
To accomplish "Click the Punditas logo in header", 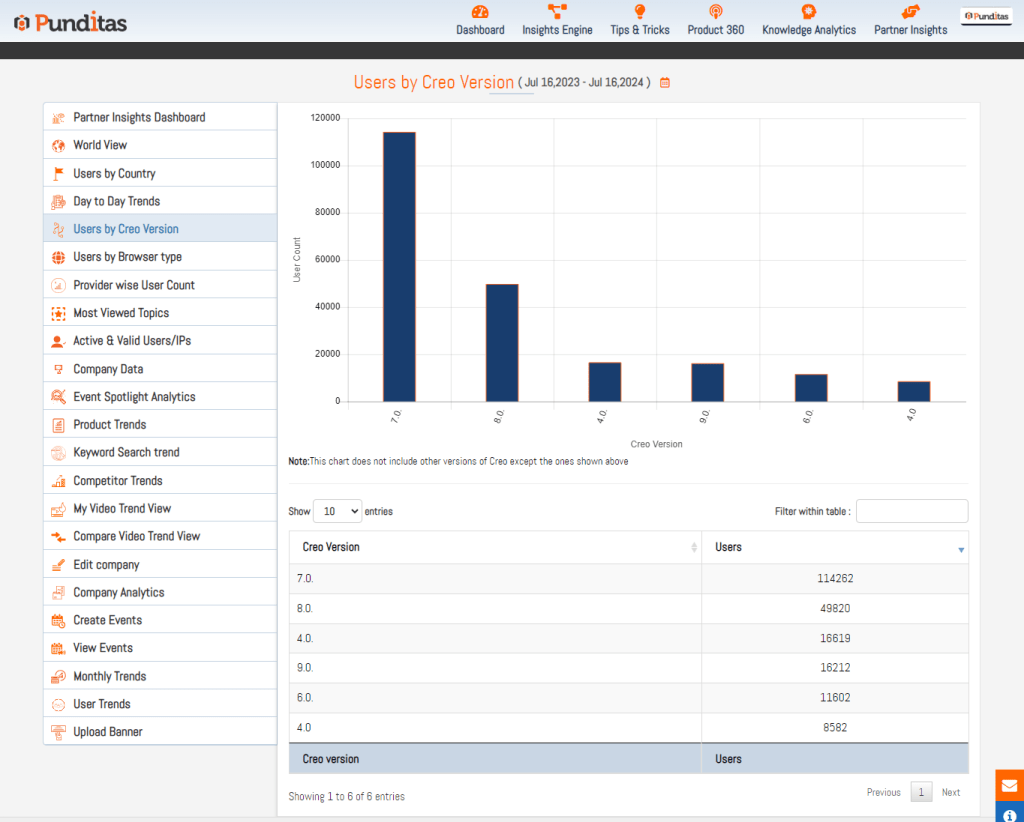I will (71, 21).
